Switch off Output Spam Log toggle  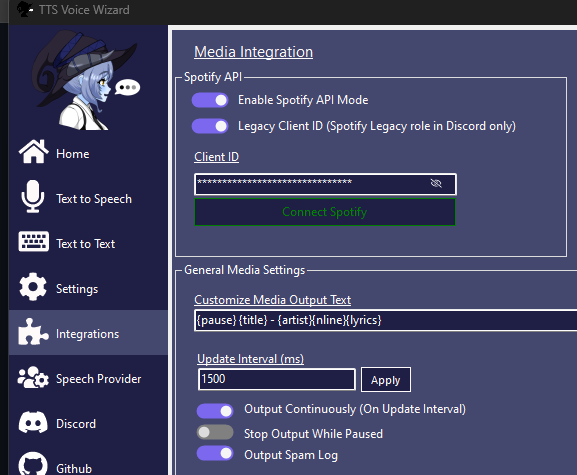pos(215,453)
